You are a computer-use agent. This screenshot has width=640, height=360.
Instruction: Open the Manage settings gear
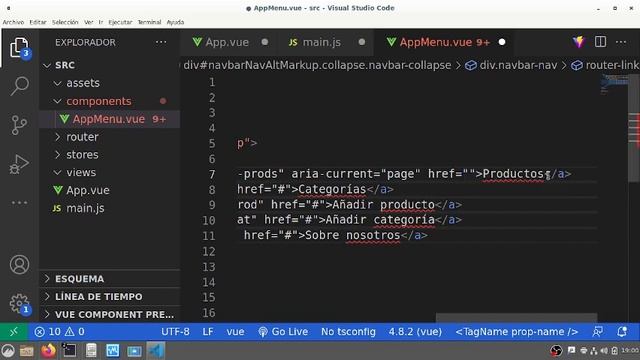coord(19,304)
